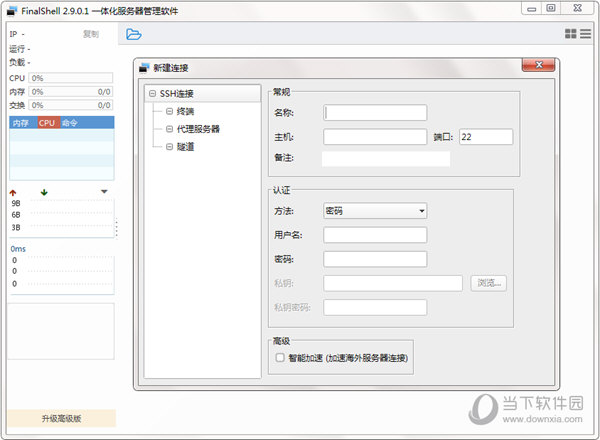This screenshot has height=440, width=600.
Task: Maximize the FinalShell window
Action: [551, 8]
